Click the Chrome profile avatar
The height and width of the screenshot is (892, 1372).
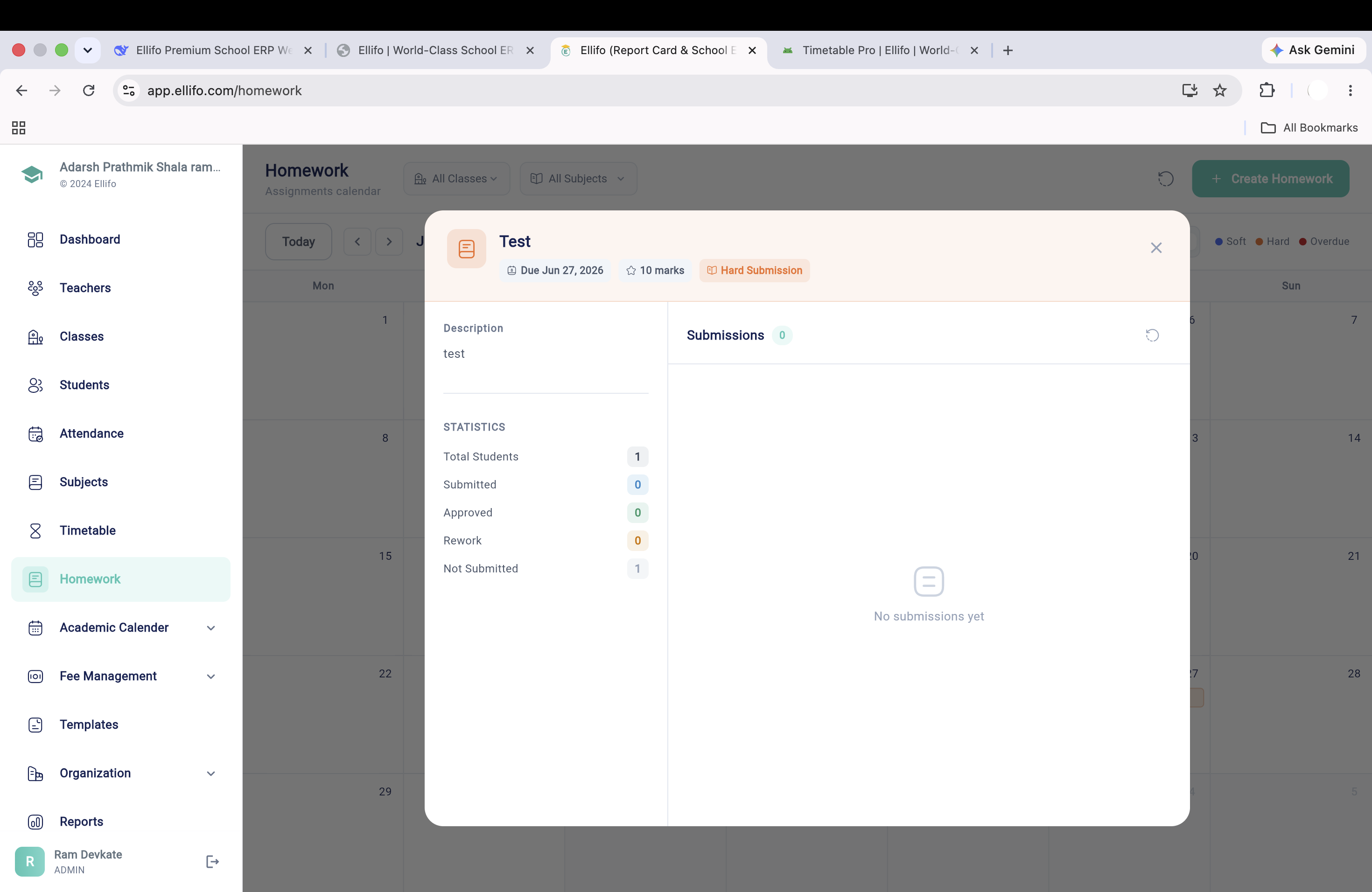click(x=1318, y=91)
